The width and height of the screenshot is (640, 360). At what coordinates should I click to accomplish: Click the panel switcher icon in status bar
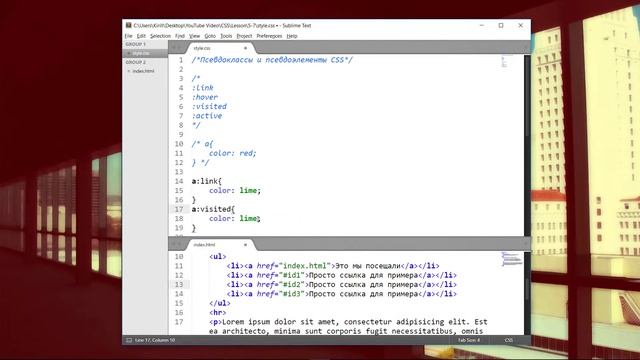[x=129, y=340]
